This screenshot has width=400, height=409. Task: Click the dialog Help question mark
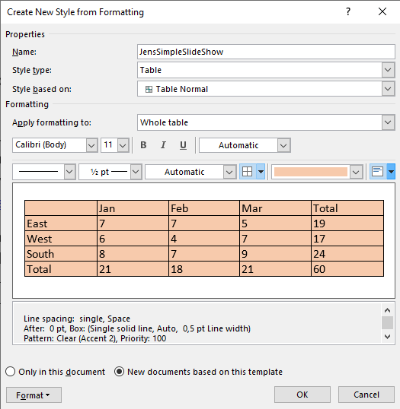click(x=348, y=12)
